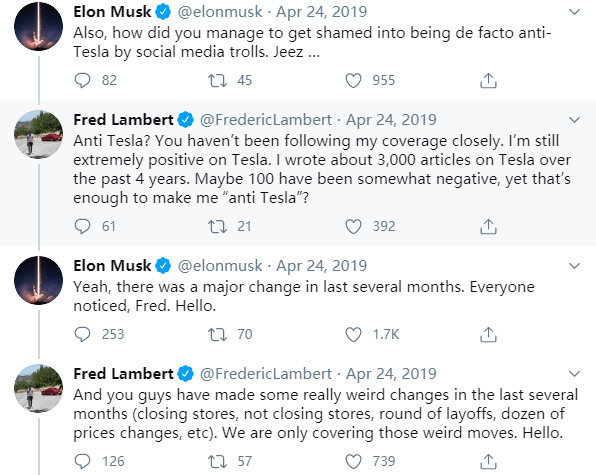Image resolution: width=596 pixels, height=475 pixels.
Task: Retweet Elon's tweet with 45 retweets
Action: point(217,81)
